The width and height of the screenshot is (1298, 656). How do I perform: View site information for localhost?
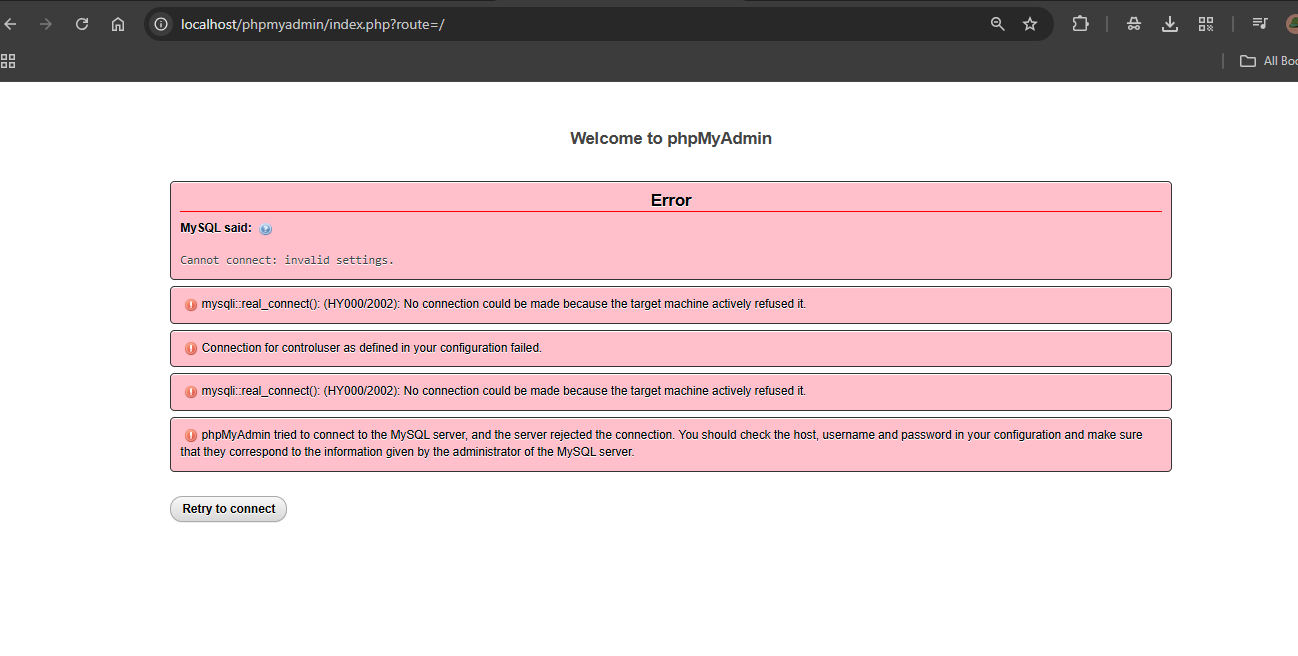coord(161,24)
